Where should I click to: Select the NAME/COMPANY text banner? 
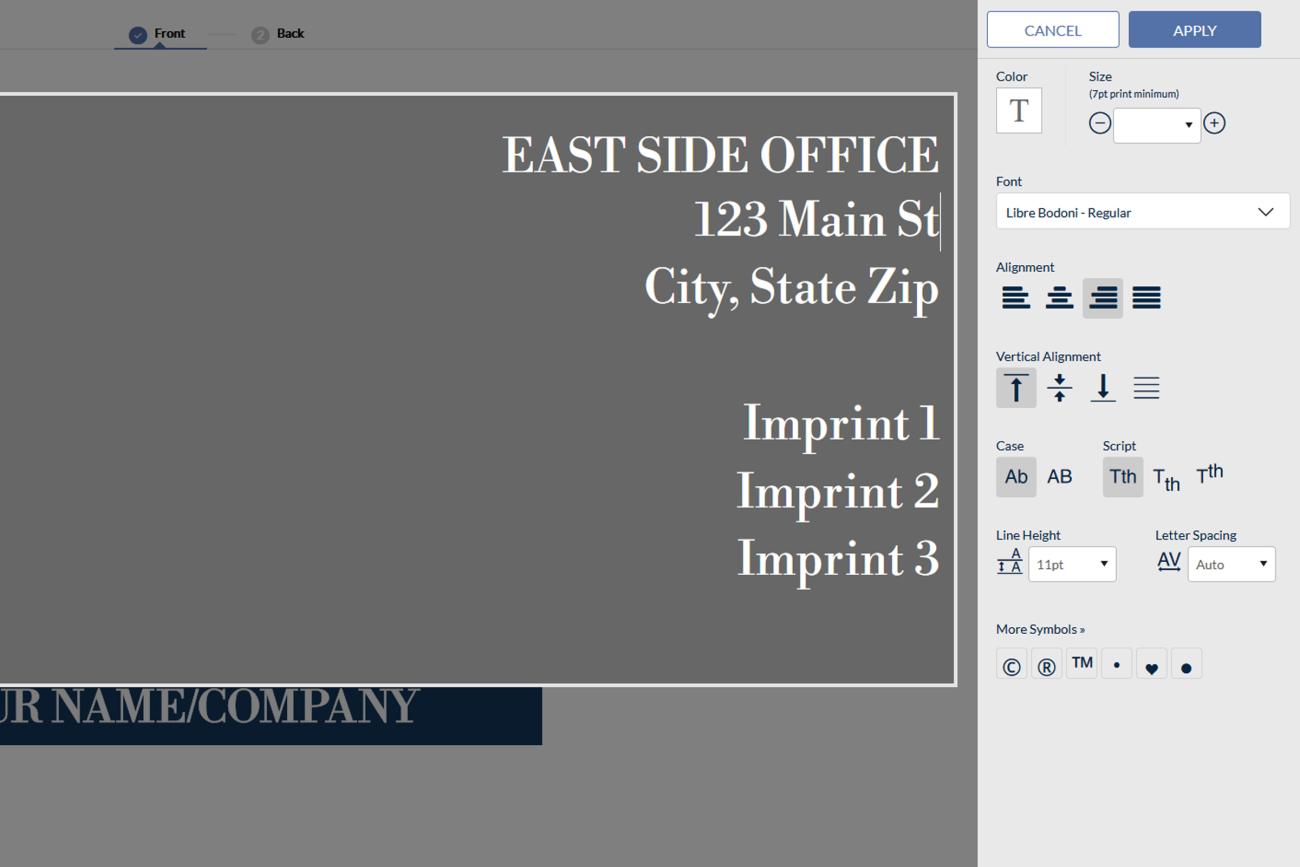pos(270,715)
